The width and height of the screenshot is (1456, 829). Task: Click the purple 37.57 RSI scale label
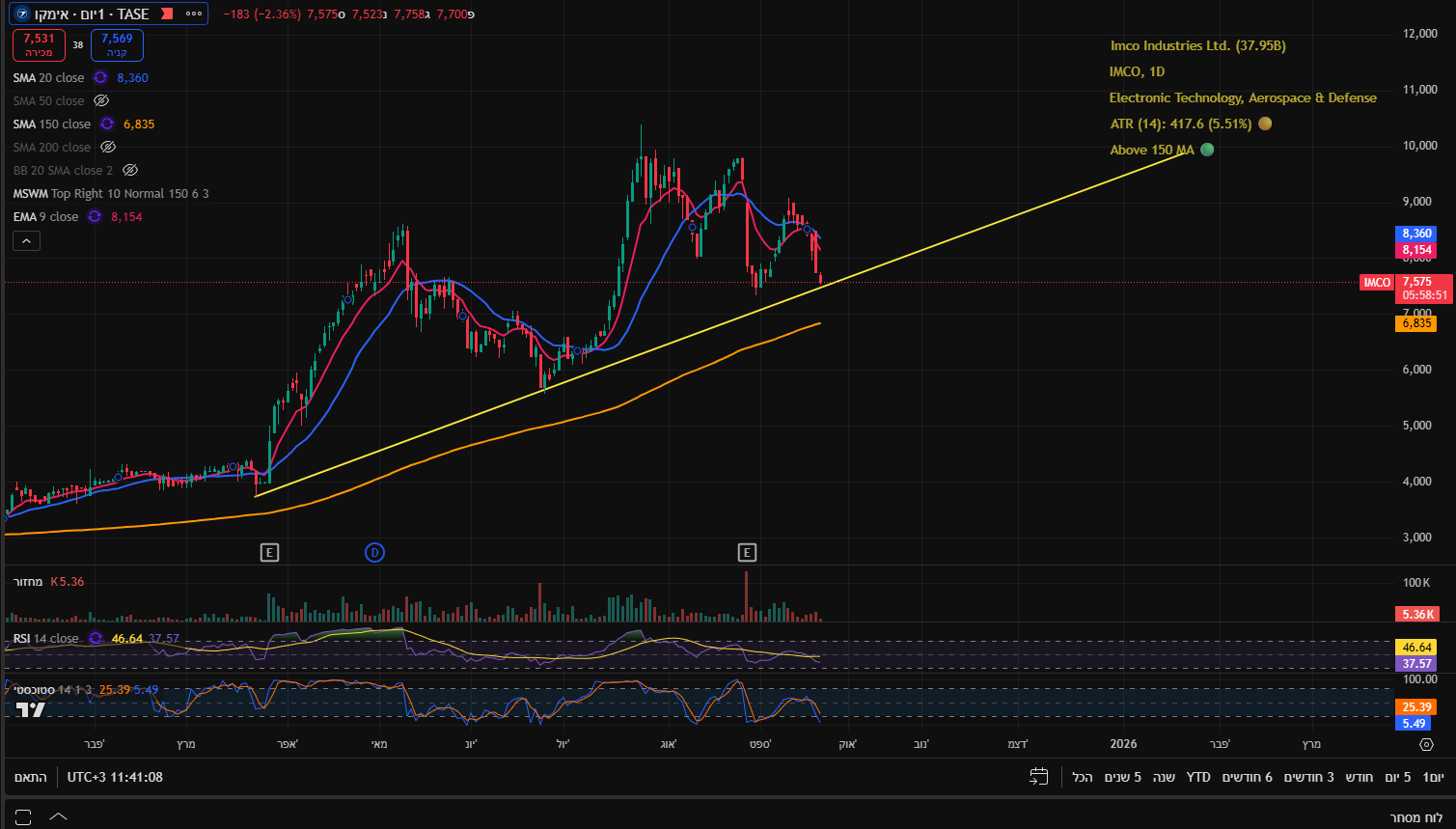point(1416,664)
